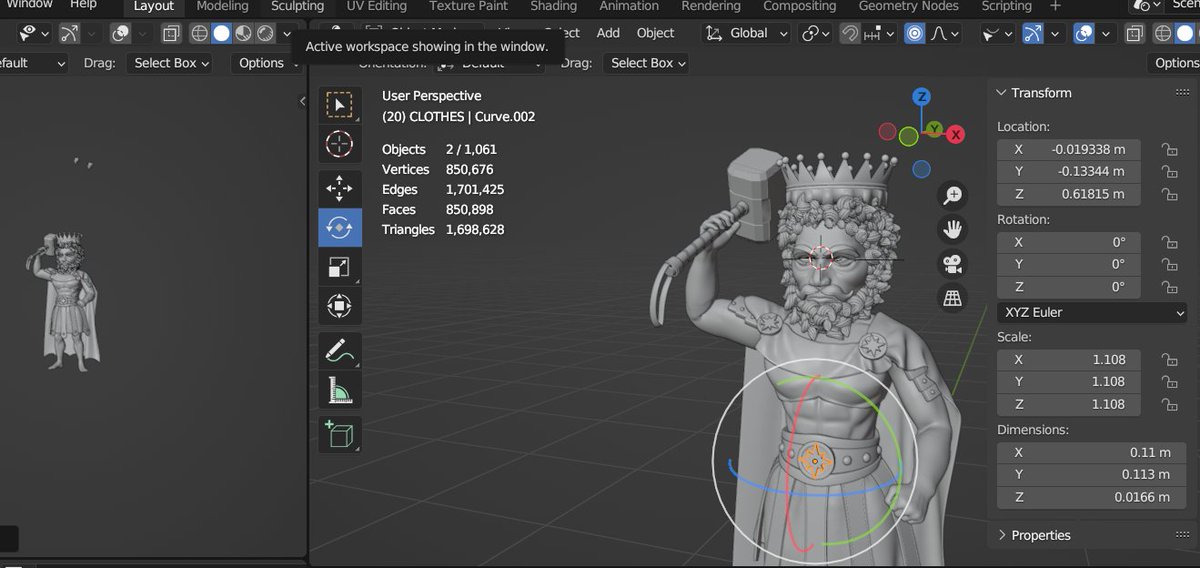
Task: Toggle gizmo display in right viewport
Action: click(x=1033, y=33)
